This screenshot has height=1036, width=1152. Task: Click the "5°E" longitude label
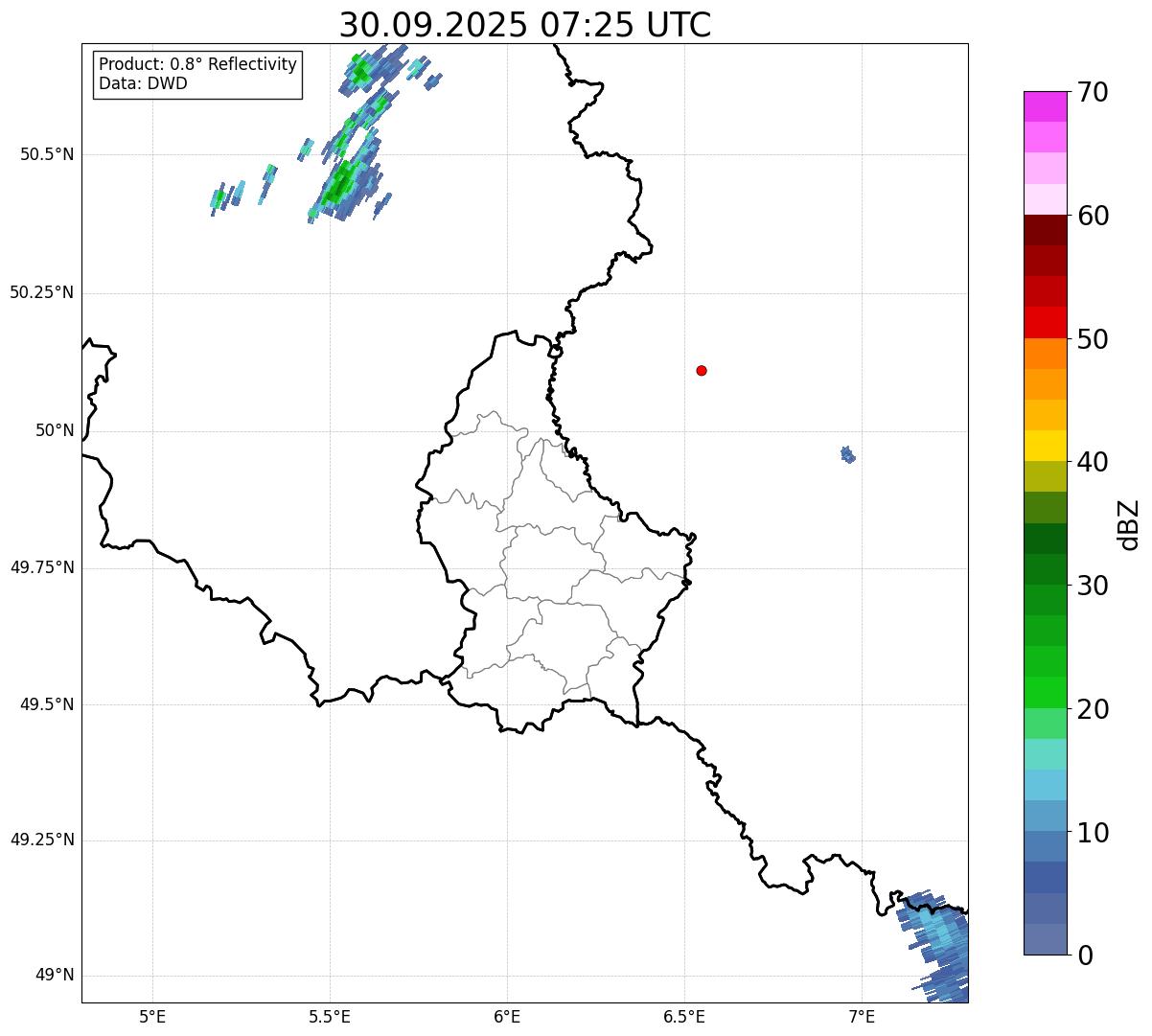[x=152, y=1016]
